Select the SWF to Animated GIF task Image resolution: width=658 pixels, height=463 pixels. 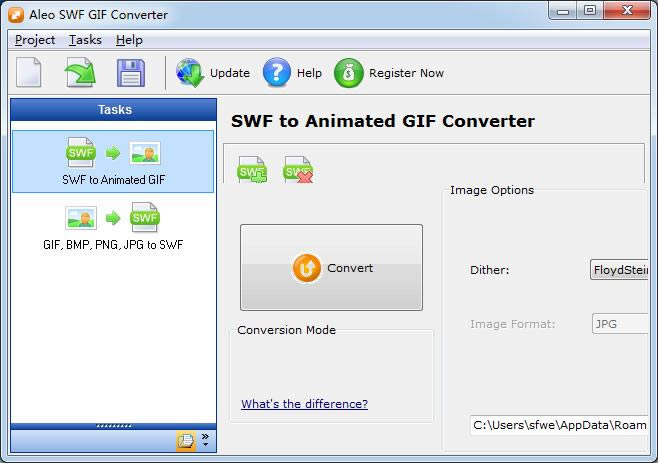tap(113, 162)
